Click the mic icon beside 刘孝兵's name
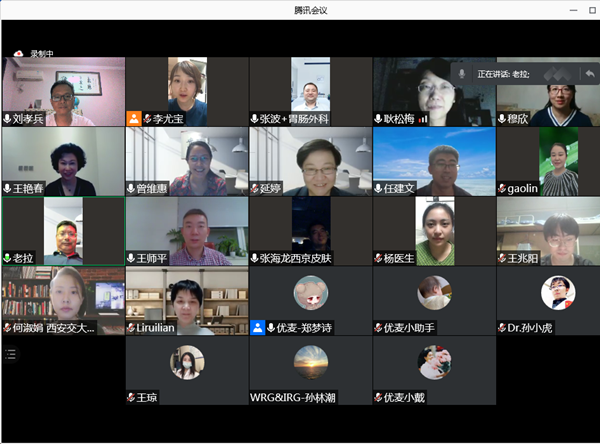 click(x=8, y=118)
